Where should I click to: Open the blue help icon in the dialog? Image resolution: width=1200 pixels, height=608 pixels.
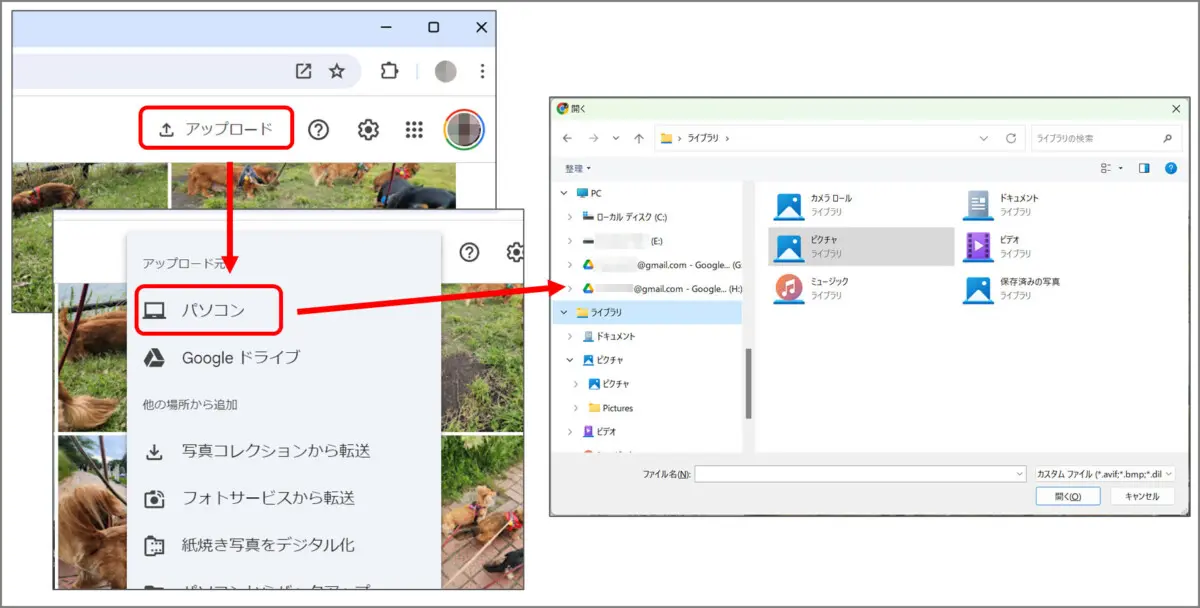point(1170,168)
